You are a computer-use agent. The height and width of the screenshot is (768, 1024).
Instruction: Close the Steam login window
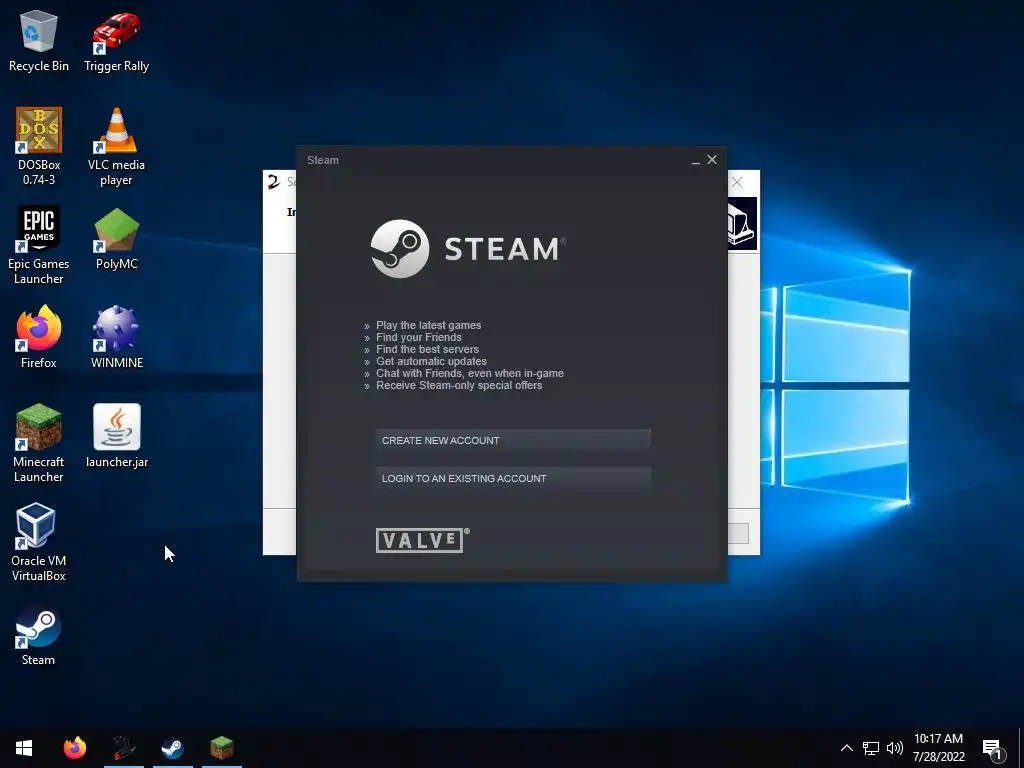point(712,159)
